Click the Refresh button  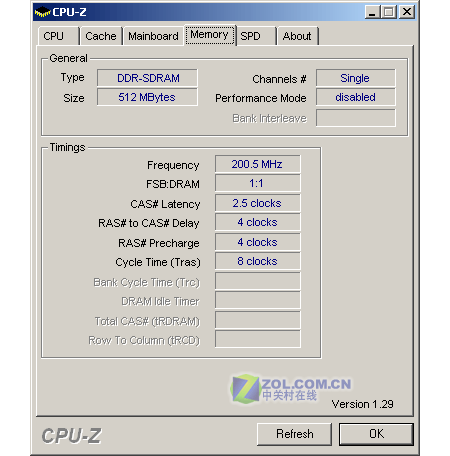click(294, 434)
